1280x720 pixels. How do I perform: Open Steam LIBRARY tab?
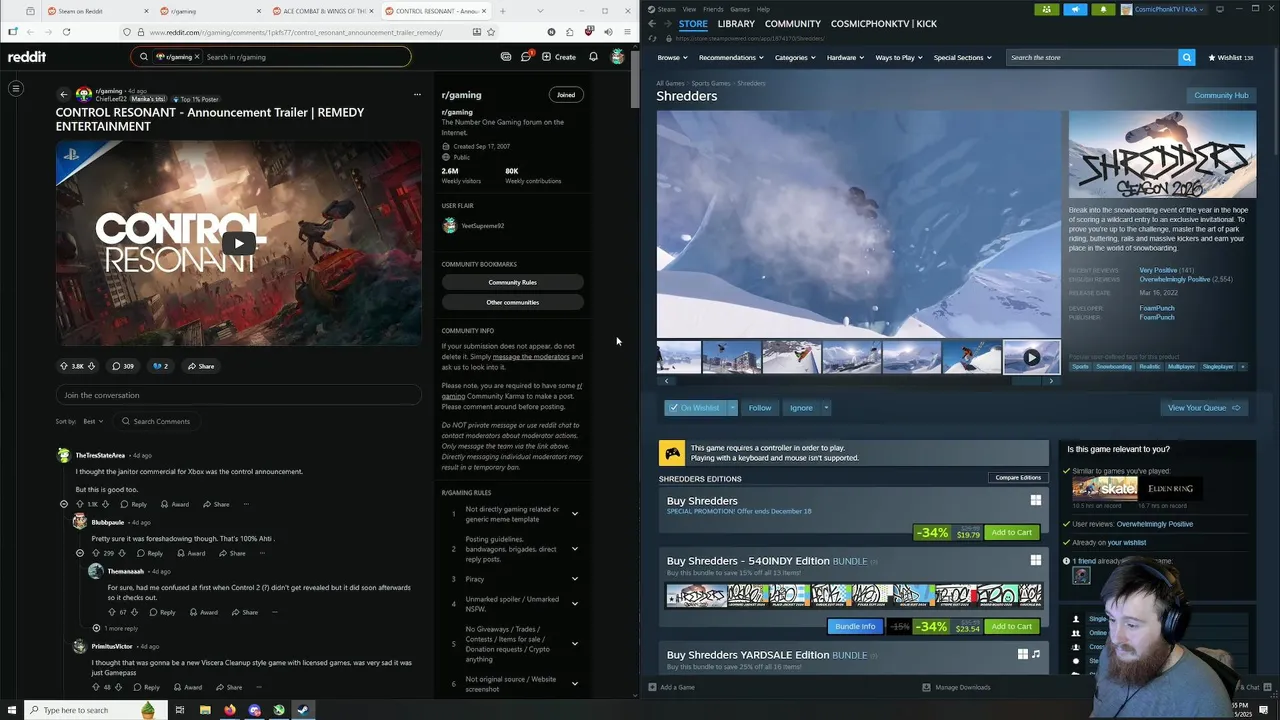pos(736,24)
